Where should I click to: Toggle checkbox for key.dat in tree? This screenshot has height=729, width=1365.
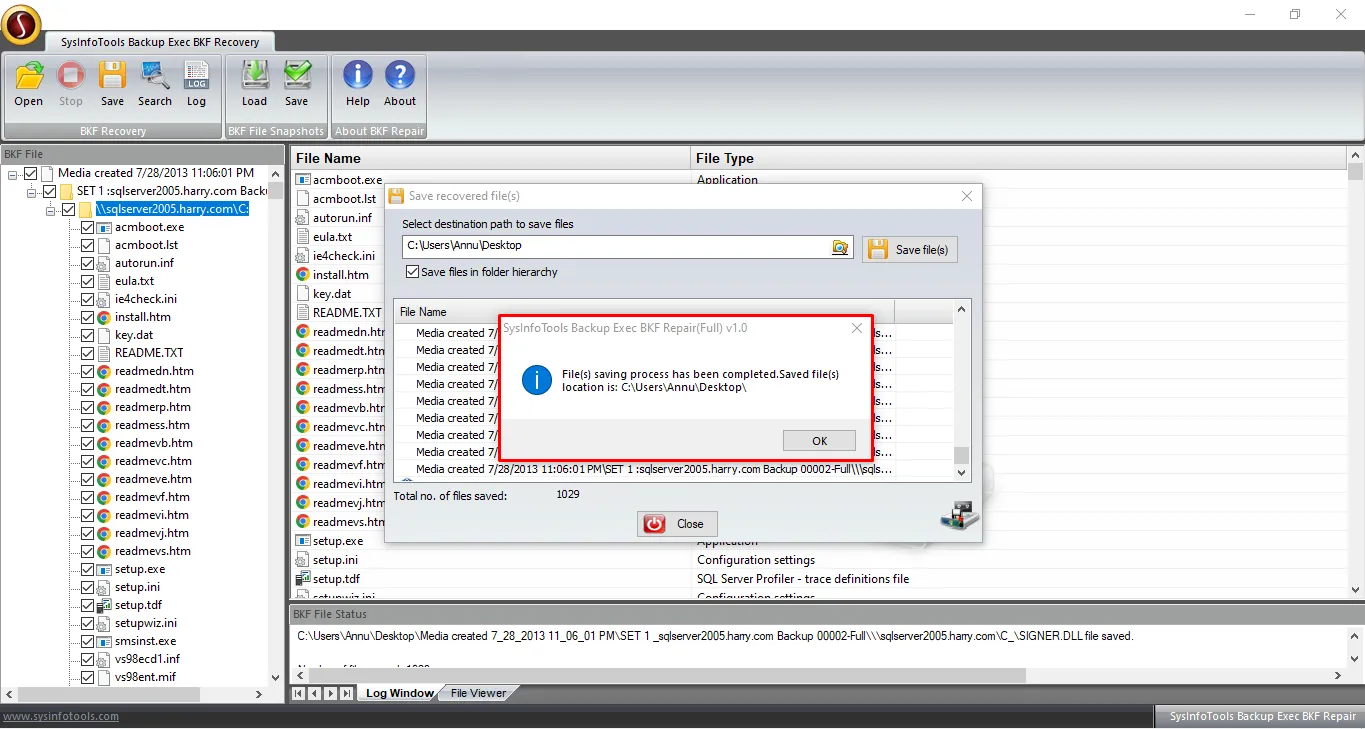(x=87, y=335)
